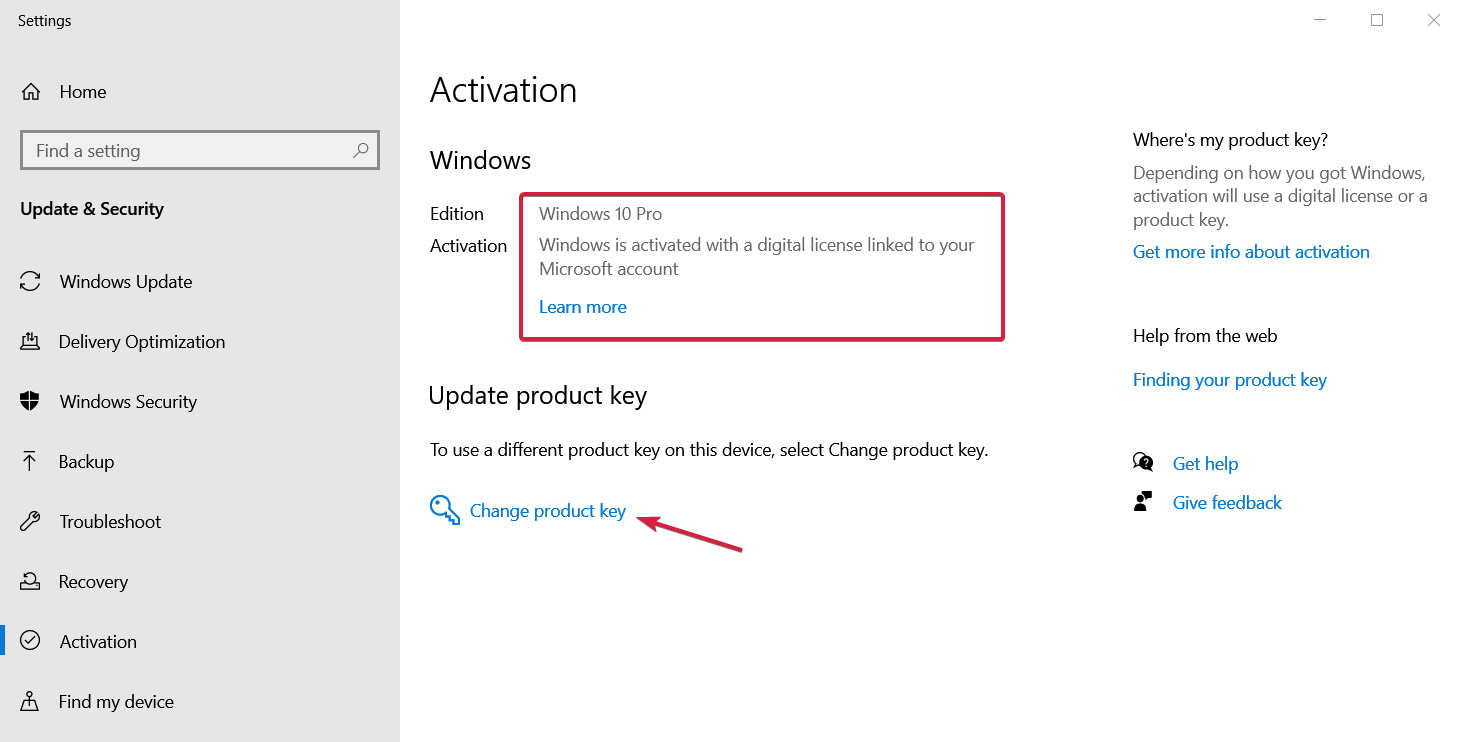The image size is (1463, 742).
Task: Open the Activation sidebar item
Action: [x=98, y=642]
